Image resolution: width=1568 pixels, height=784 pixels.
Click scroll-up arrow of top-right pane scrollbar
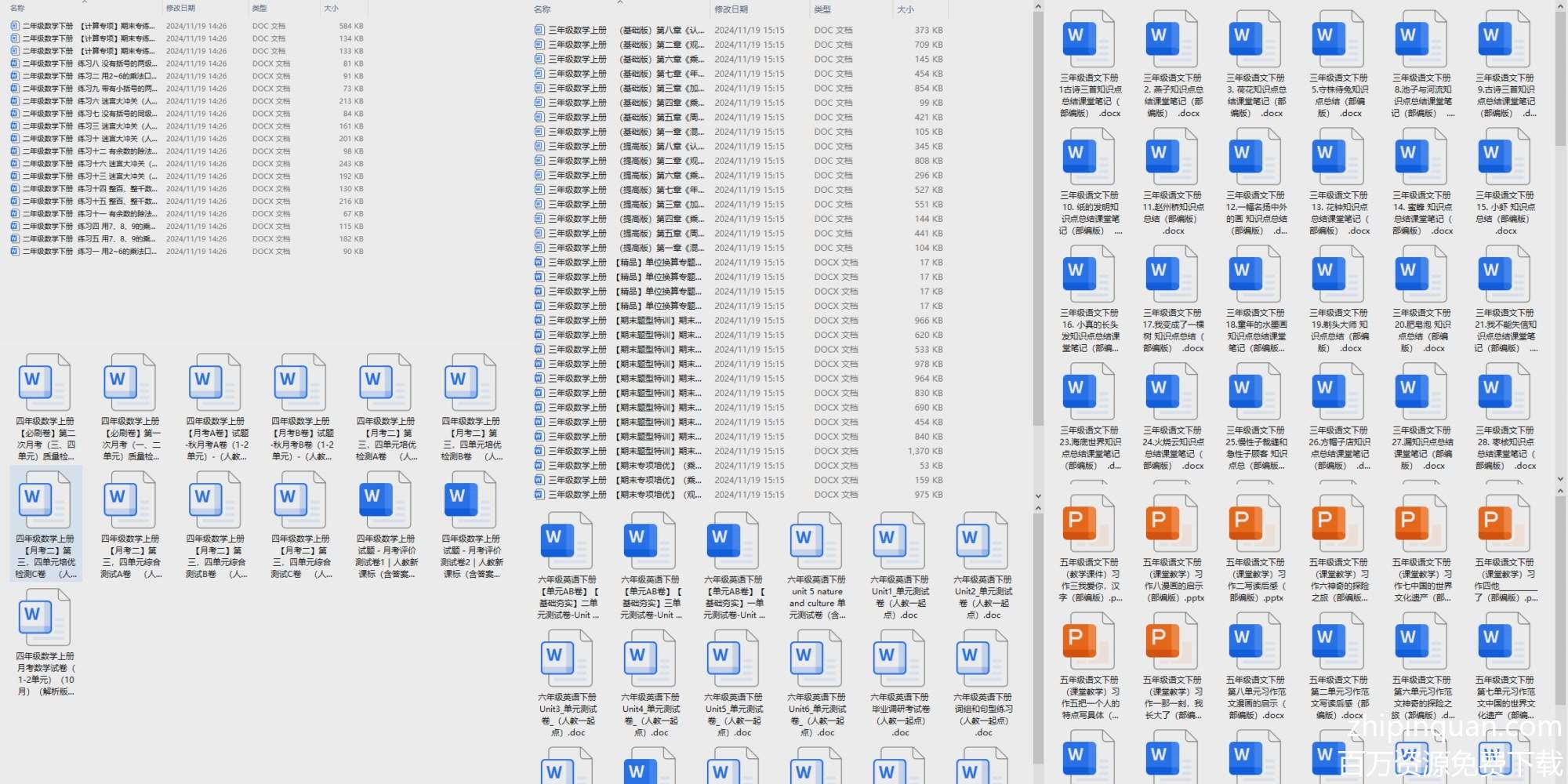click(1559, 6)
